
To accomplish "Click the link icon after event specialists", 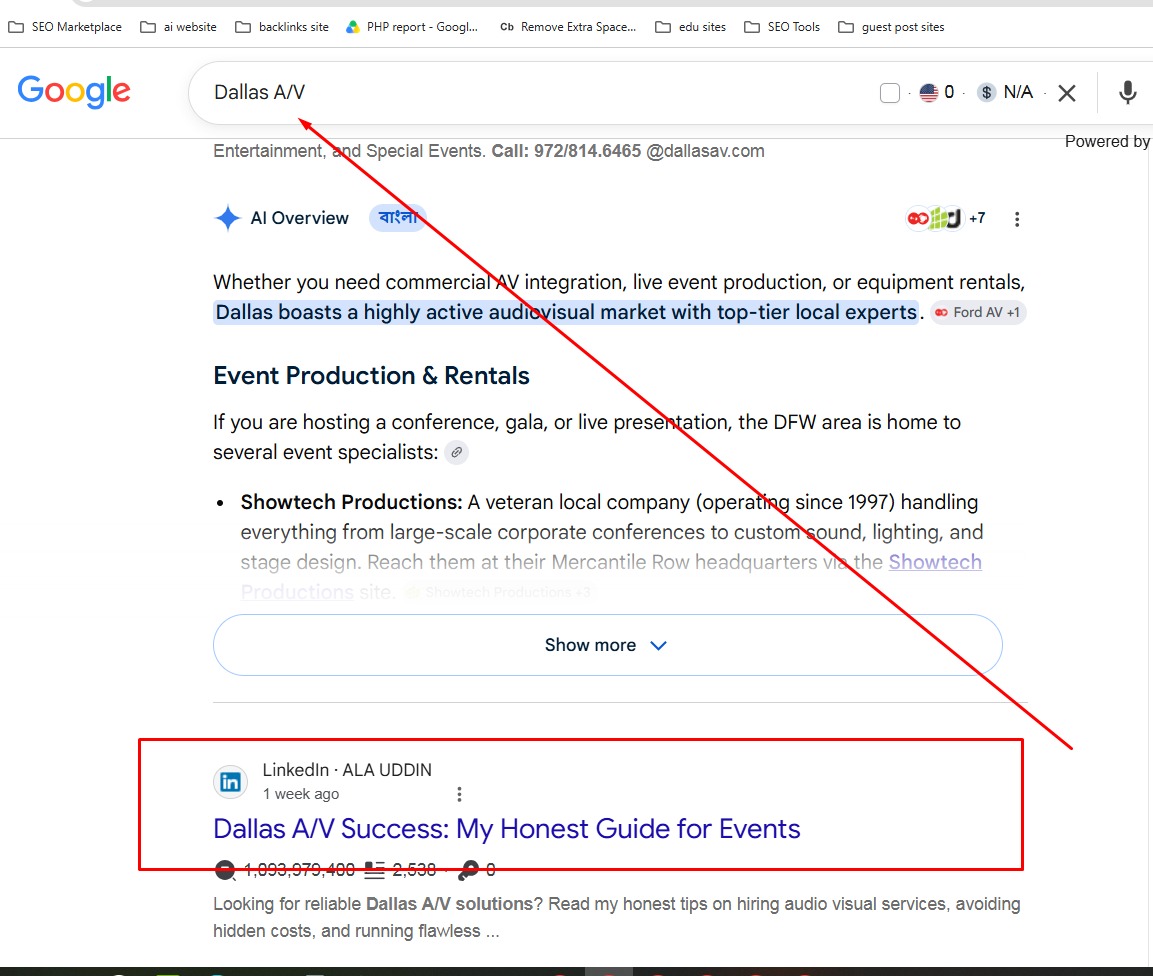I will (x=457, y=452).
